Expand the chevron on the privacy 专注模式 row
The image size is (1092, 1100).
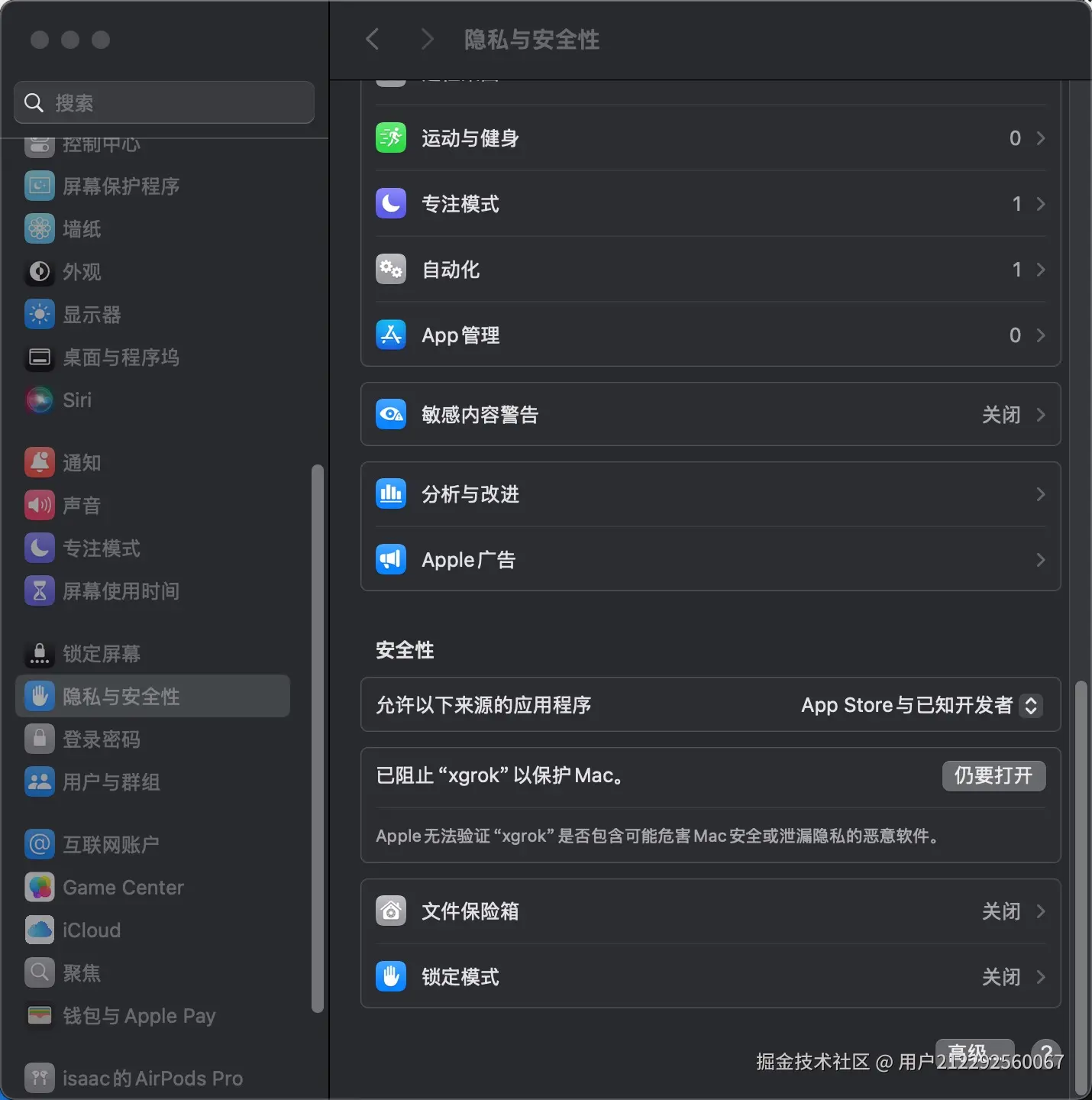coord(1040,203)
